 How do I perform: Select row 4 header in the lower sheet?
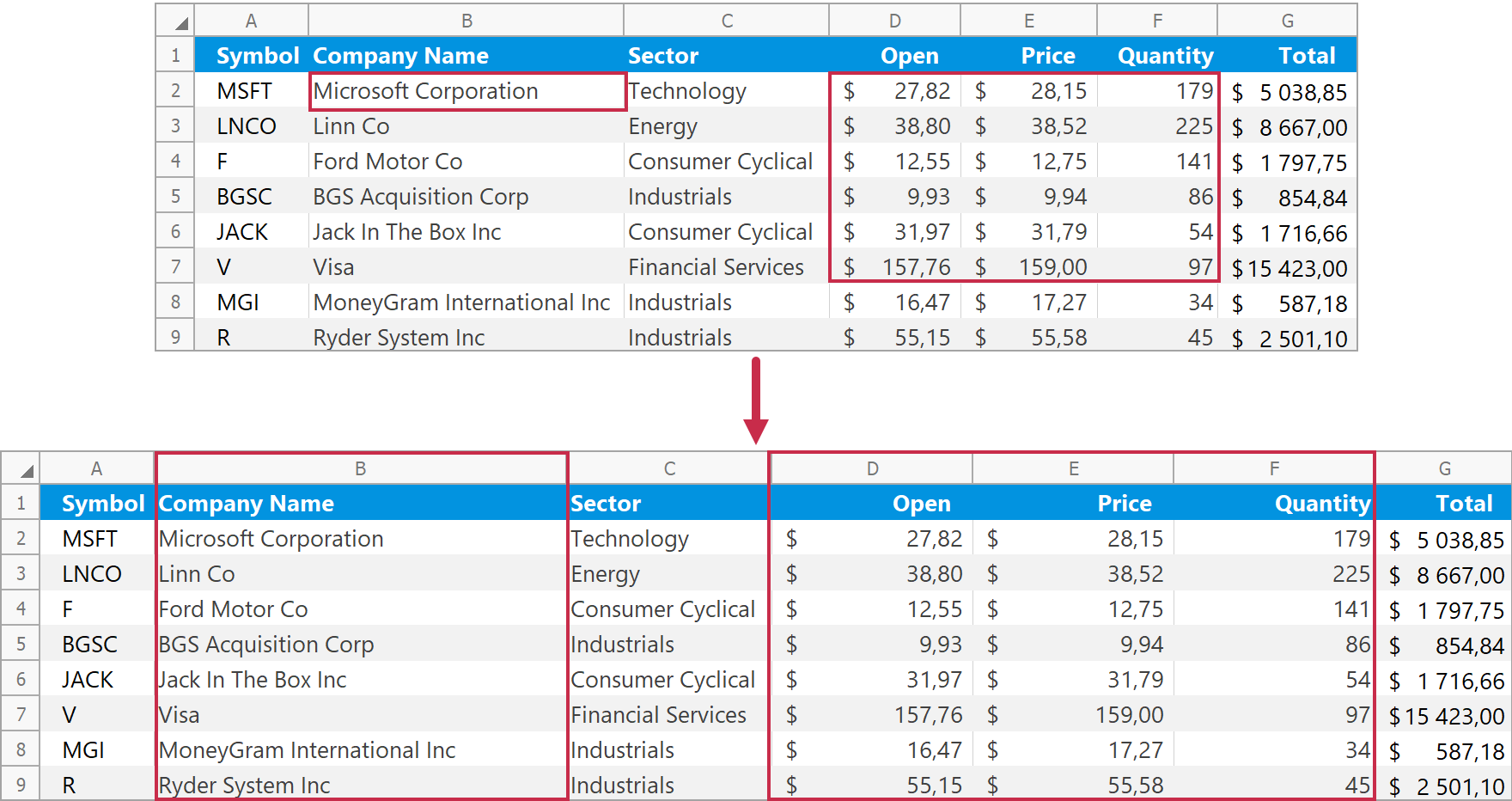(21, 609)
